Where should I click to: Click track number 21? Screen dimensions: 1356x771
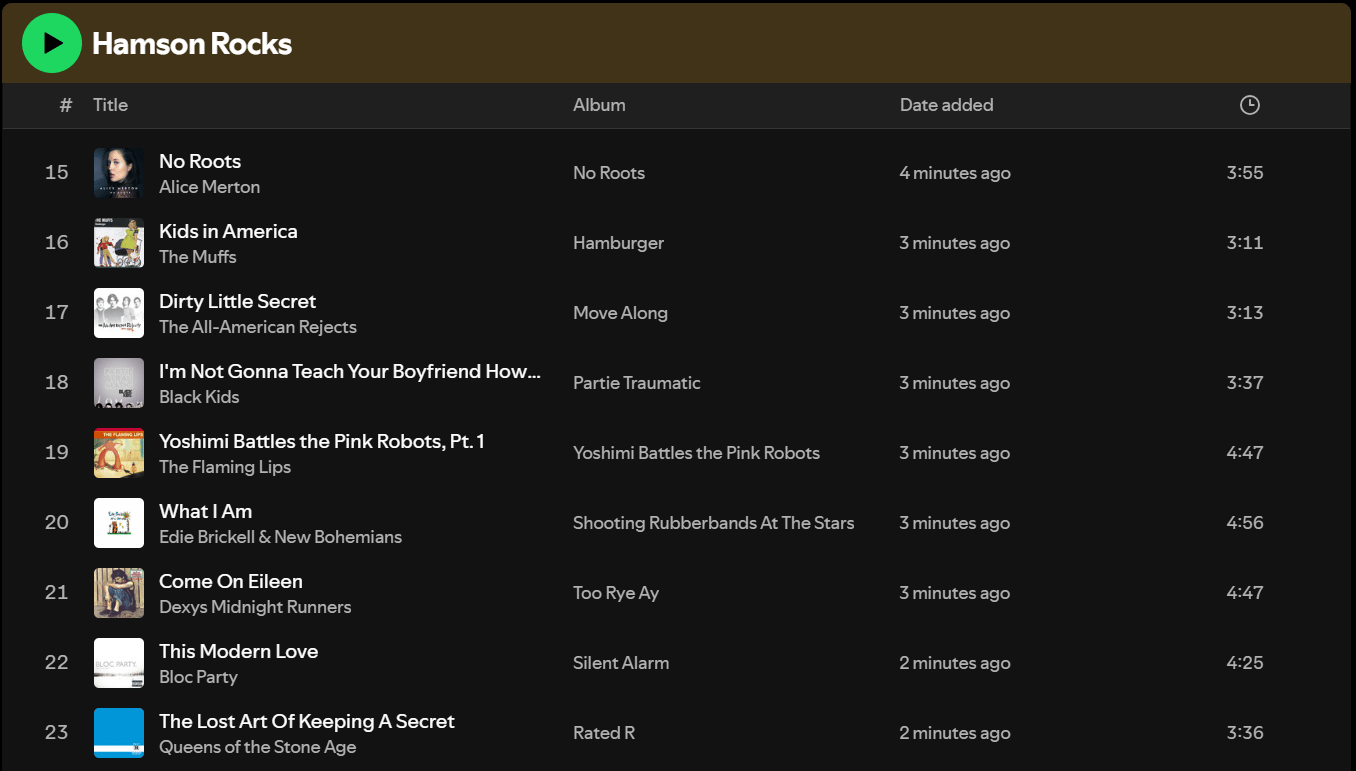[57, 593]
